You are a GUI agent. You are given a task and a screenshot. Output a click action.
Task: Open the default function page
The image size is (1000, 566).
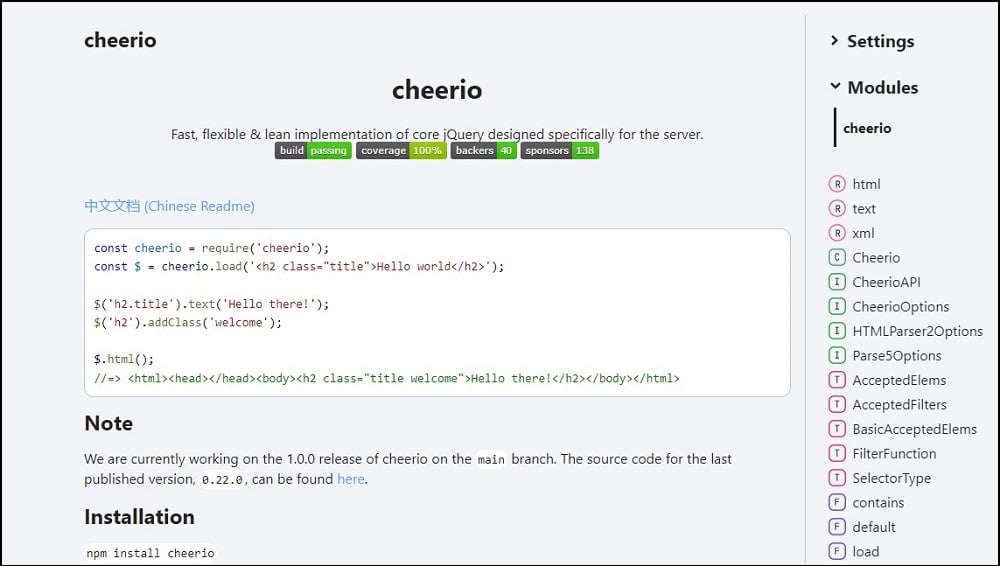coord(874,527)
